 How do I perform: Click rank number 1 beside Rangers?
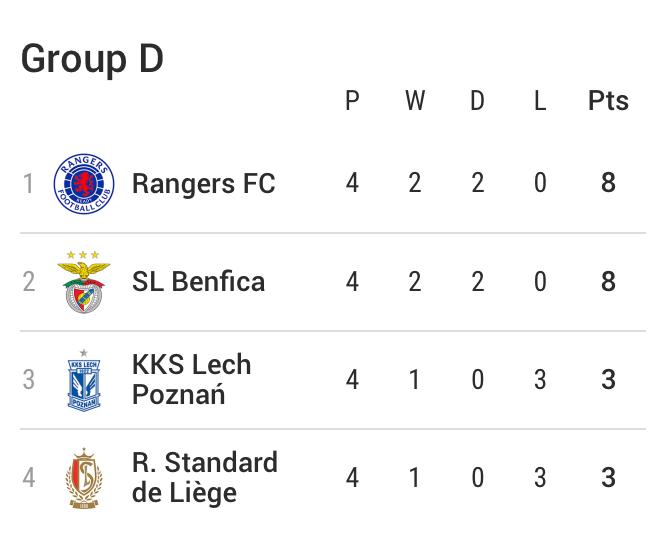28,184
